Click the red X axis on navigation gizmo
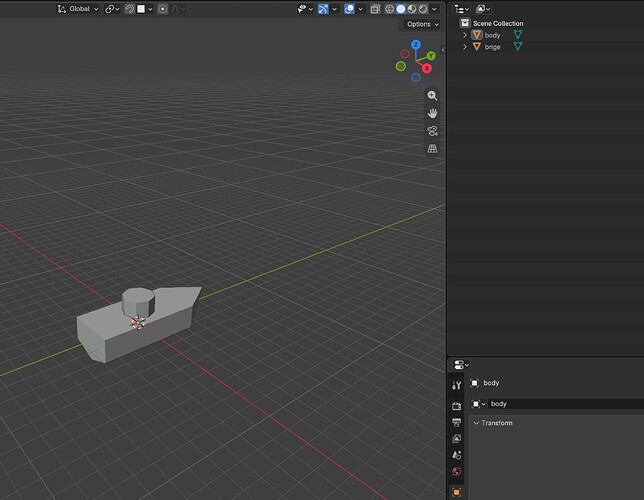This screenshot has width=644, height=500. [427, 68]
